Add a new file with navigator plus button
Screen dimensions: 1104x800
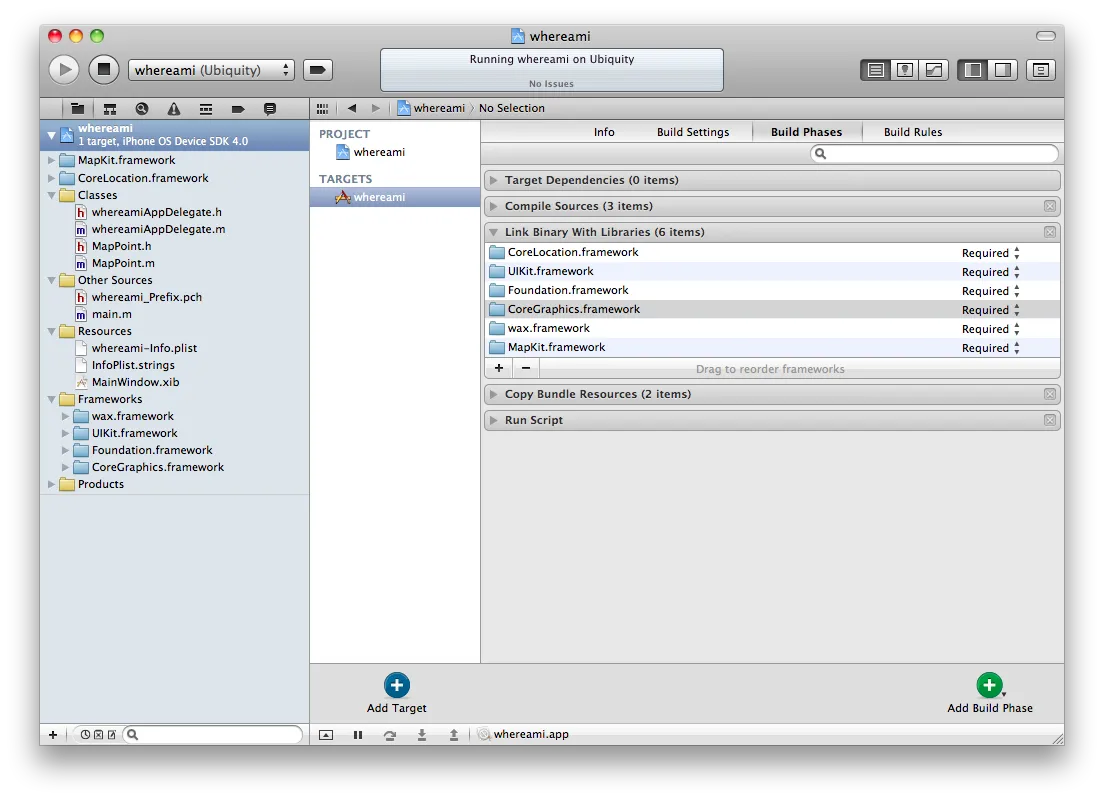53,735
